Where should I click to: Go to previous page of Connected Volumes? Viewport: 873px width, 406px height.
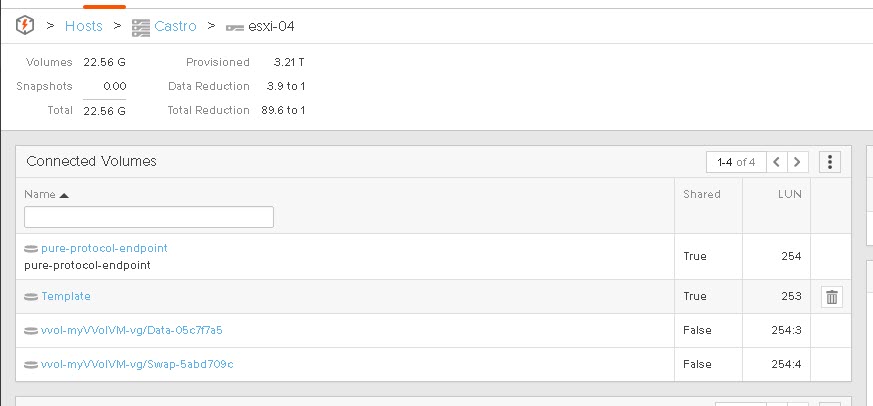(777, 162)
